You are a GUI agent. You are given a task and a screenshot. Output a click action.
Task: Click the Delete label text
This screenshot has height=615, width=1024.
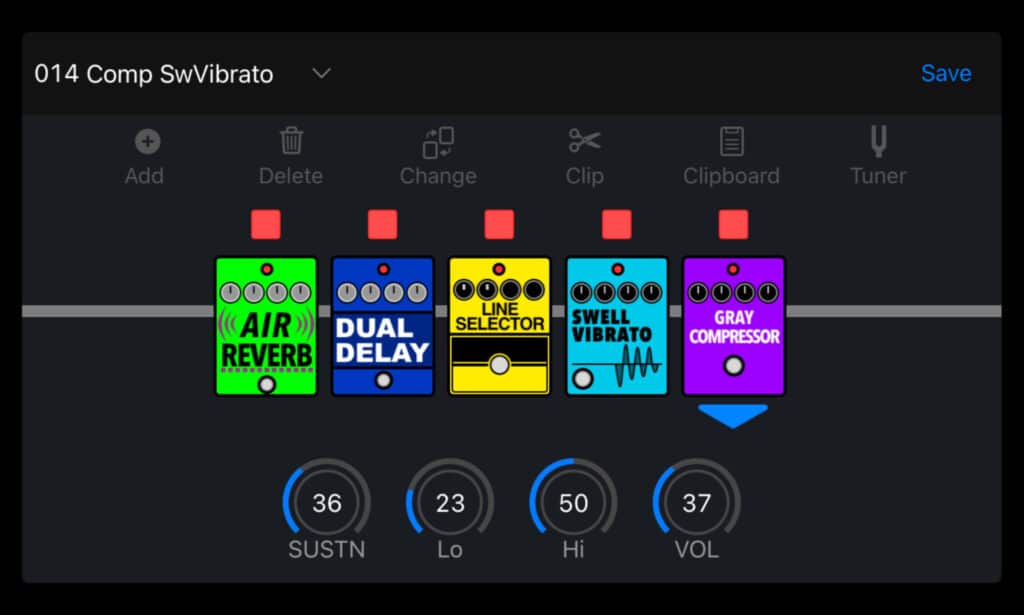(x=291, y=176)
